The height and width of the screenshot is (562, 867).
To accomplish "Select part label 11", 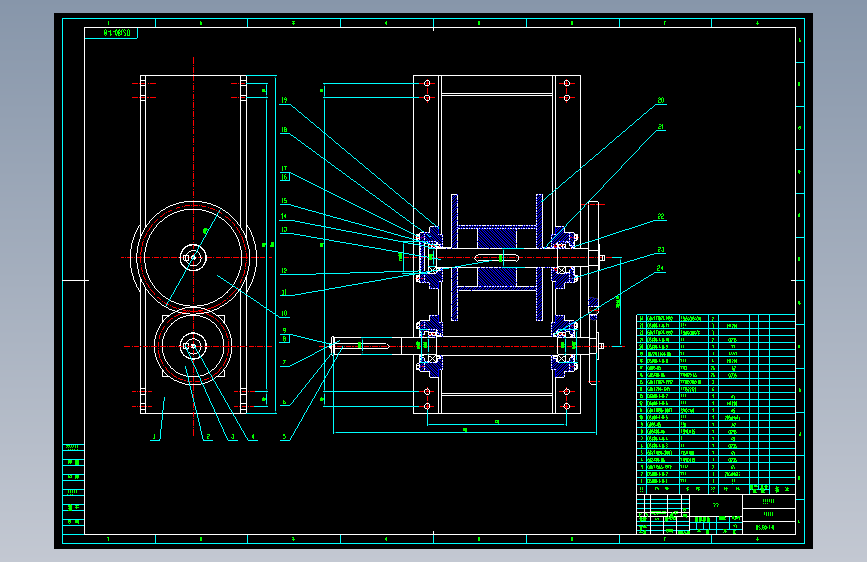I will [284, 293].
